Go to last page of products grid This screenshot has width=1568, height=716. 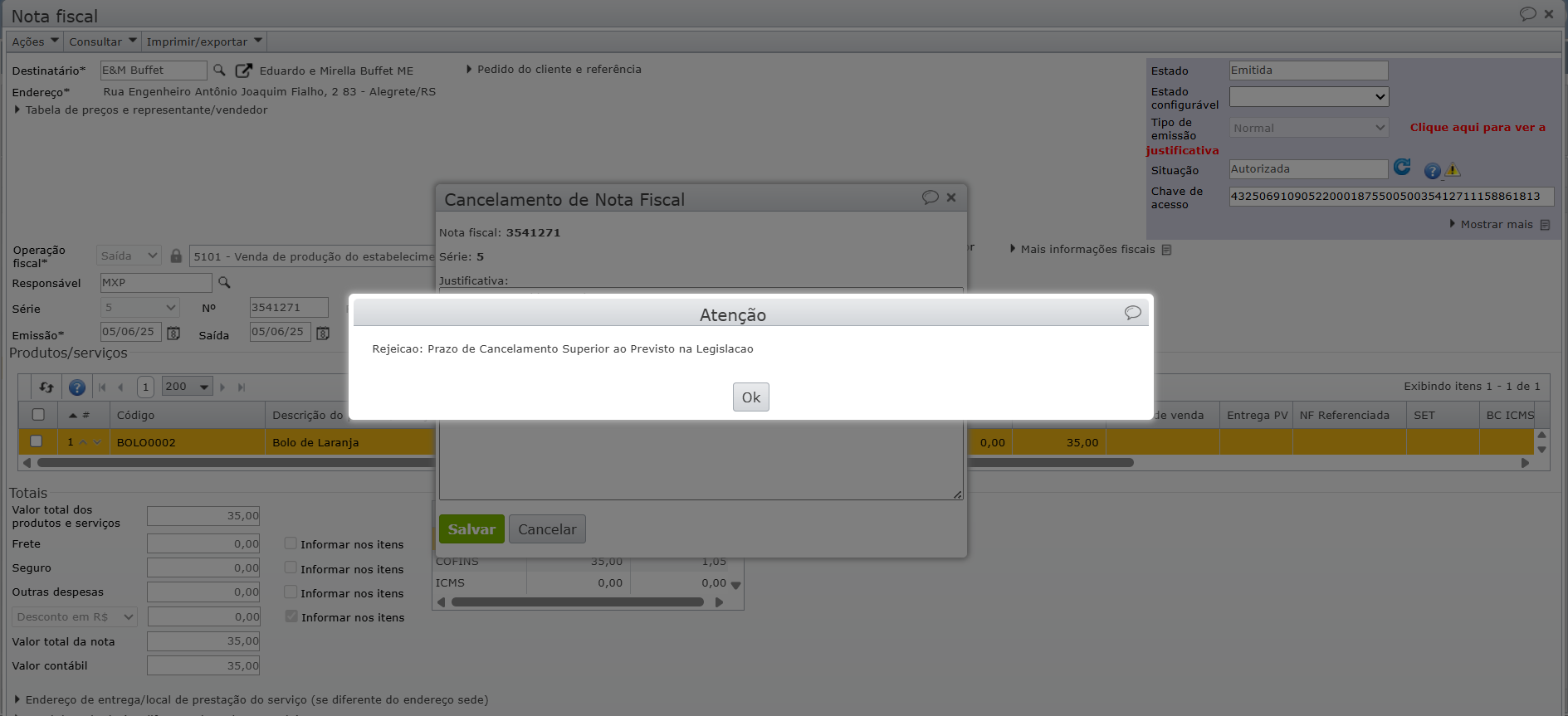(x=242, y=387)
